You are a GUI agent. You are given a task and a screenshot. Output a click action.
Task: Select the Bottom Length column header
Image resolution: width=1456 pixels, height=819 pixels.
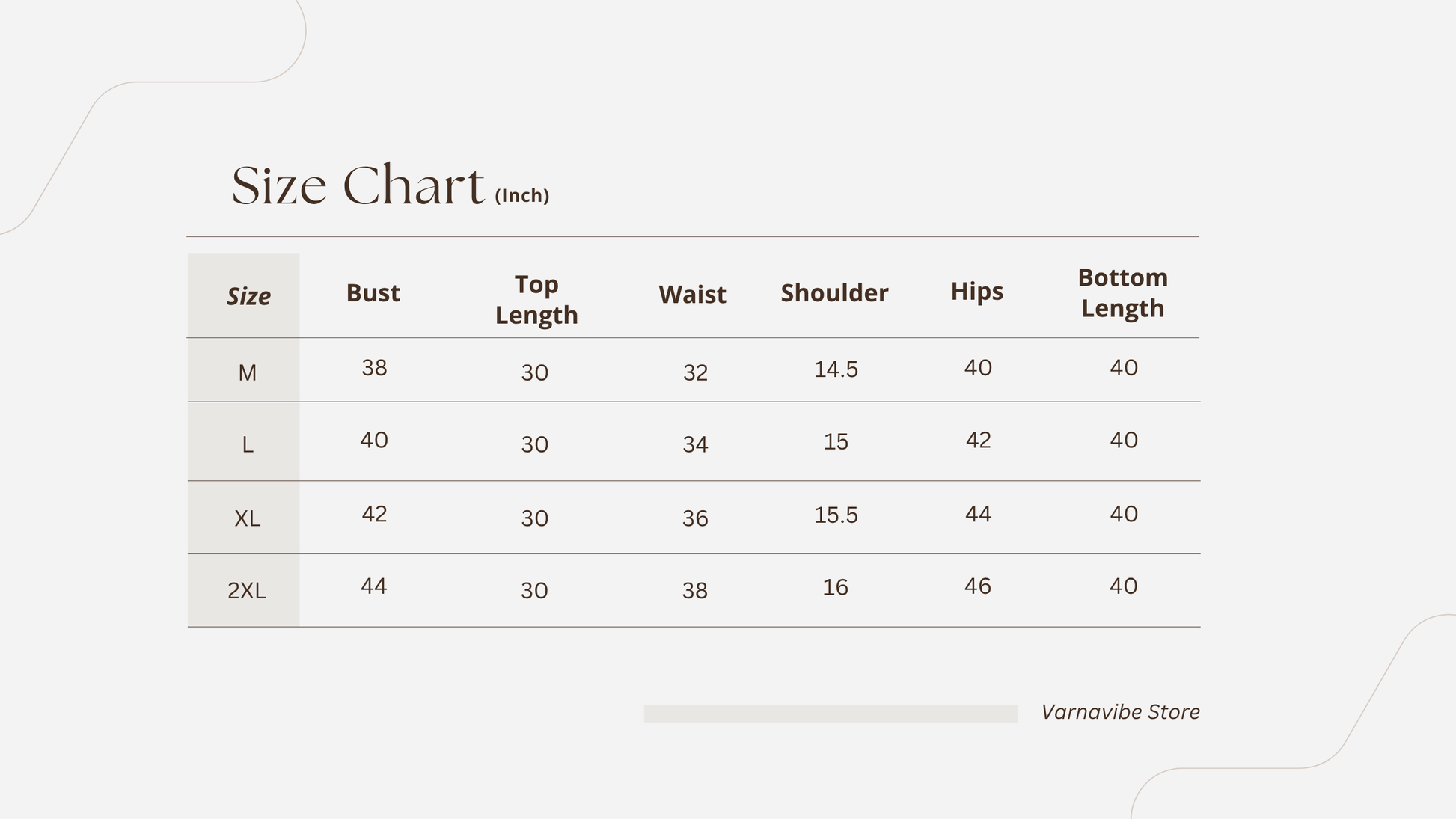[1122, 292]
